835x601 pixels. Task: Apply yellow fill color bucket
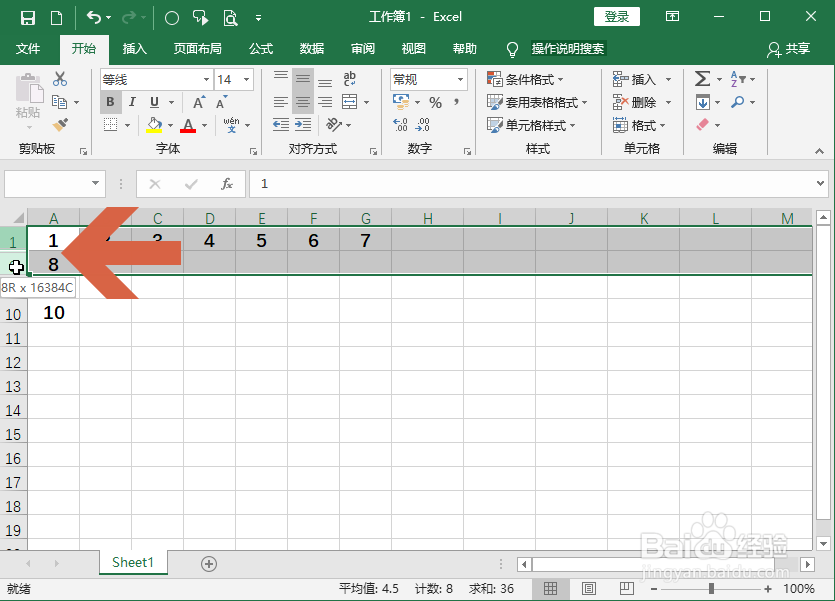tap(154, 125)
